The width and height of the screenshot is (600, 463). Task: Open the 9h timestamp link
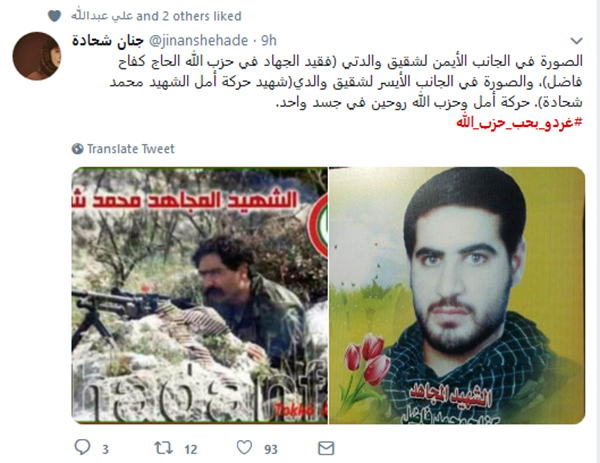[269, 40]
